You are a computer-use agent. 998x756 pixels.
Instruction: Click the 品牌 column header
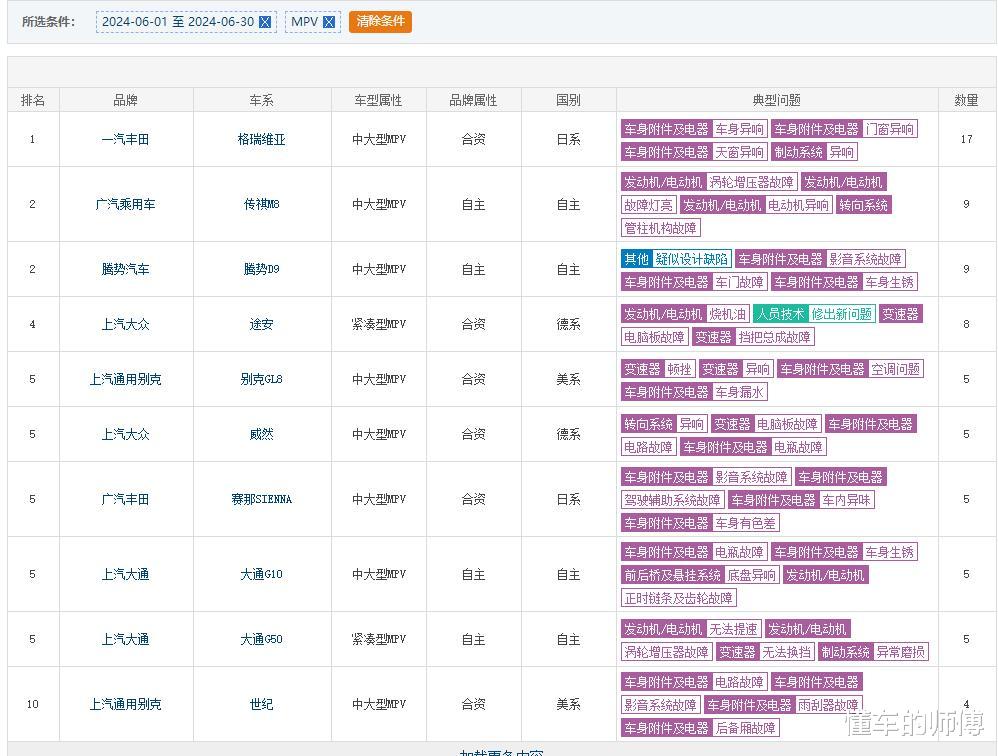125,100
